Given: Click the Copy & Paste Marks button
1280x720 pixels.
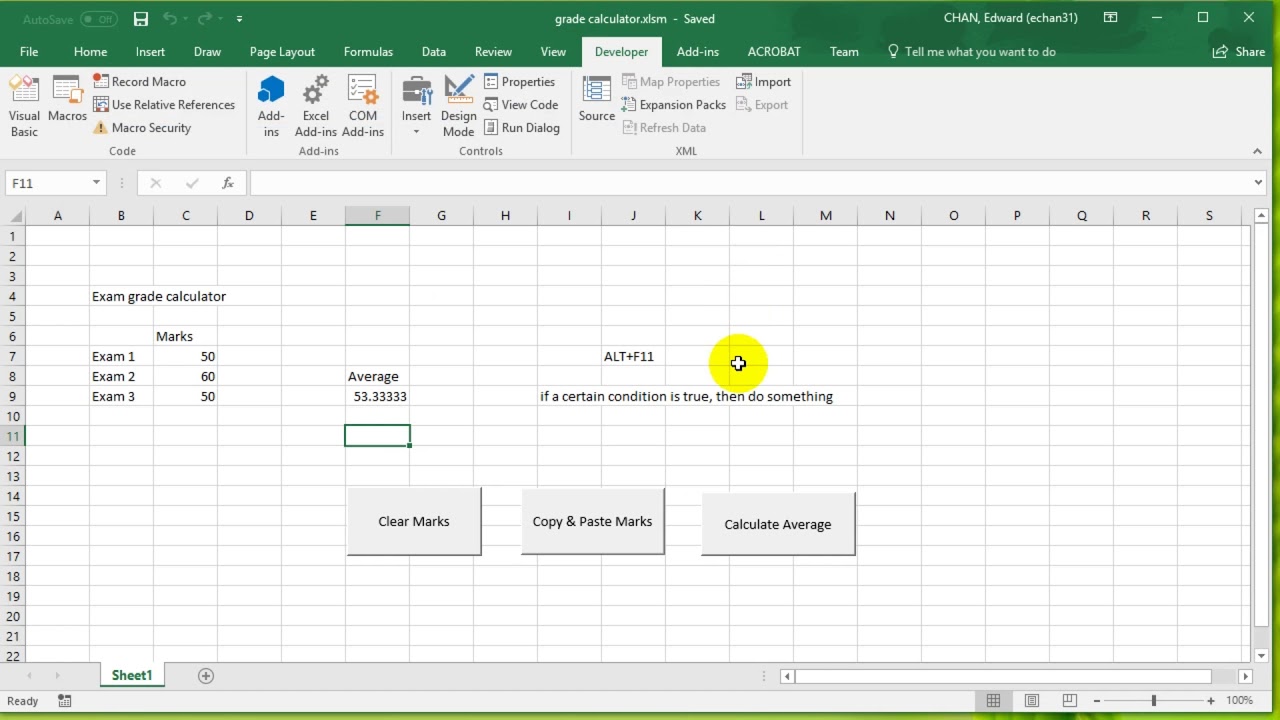Looking at the screenshot, I should click(592, 521).
